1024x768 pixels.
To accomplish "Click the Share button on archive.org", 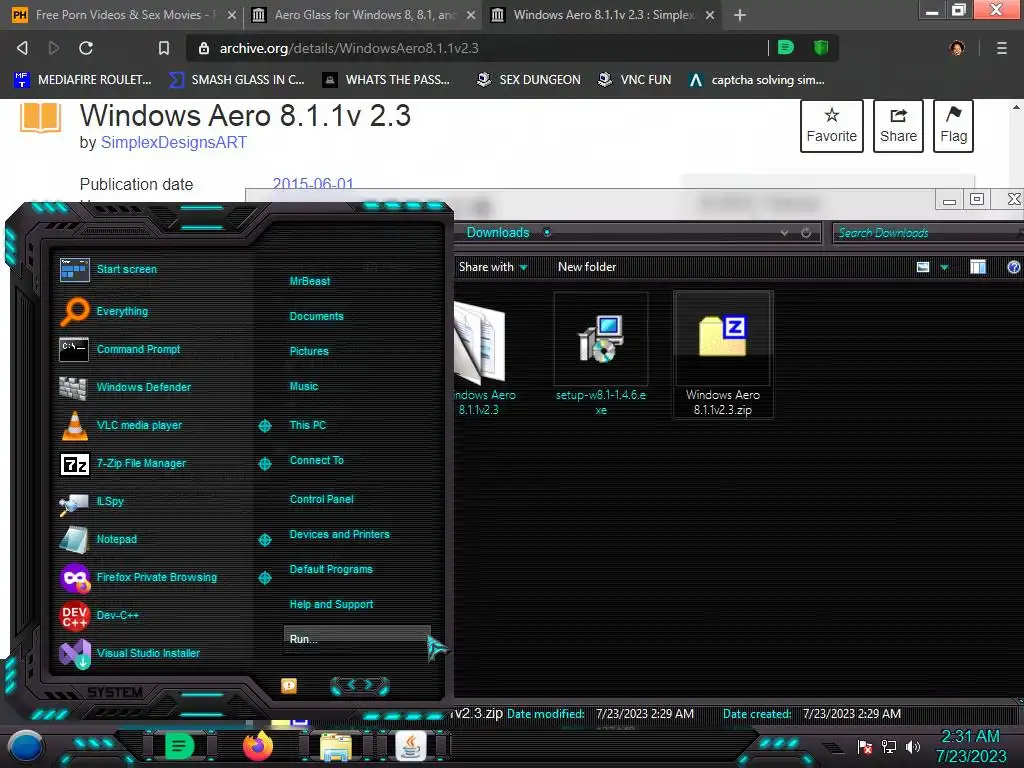I will 898,126.
